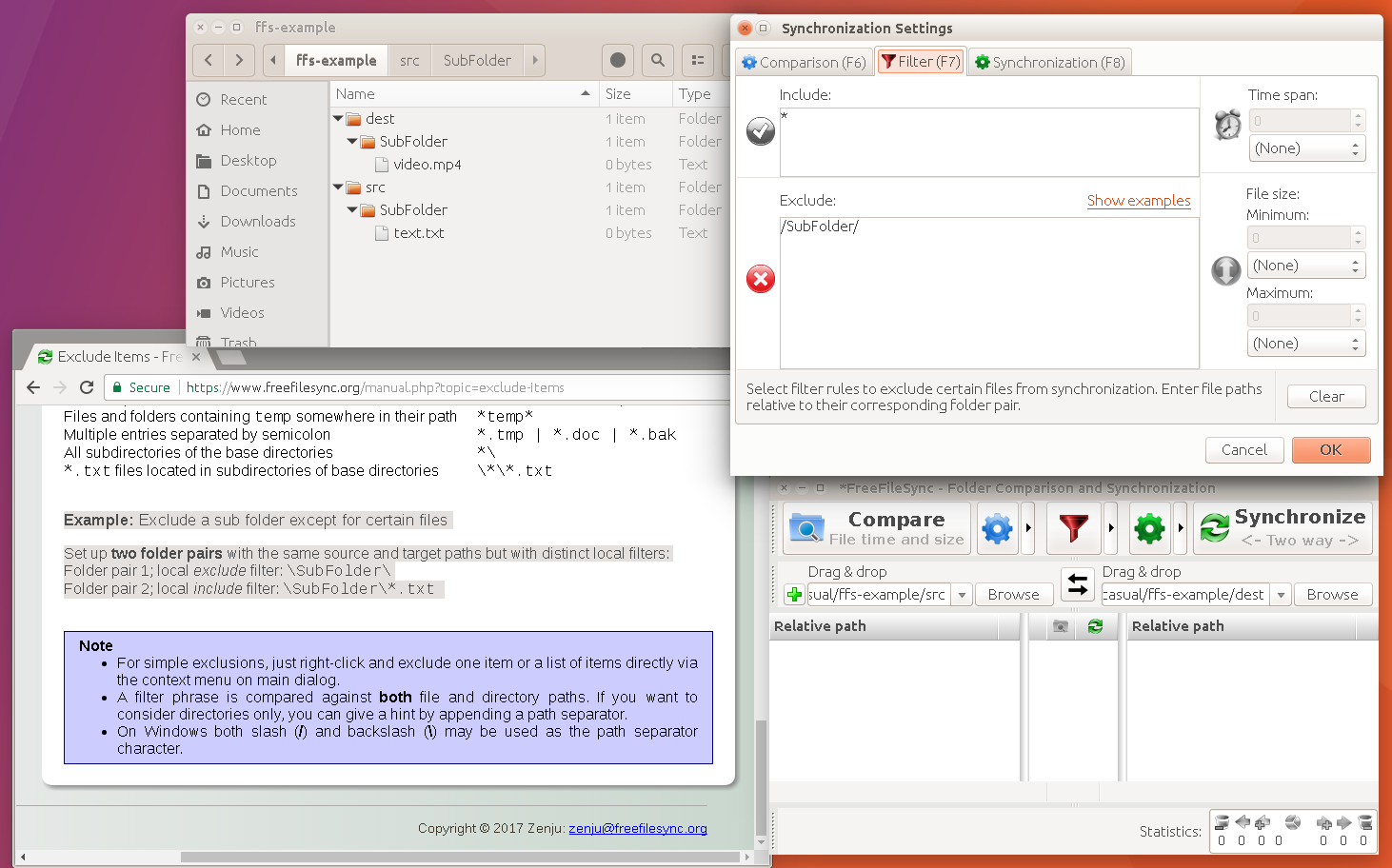Open the Maximum file size unit dropdown
The height and width of the screenshot is (868, 1392).
[1306, 344]
